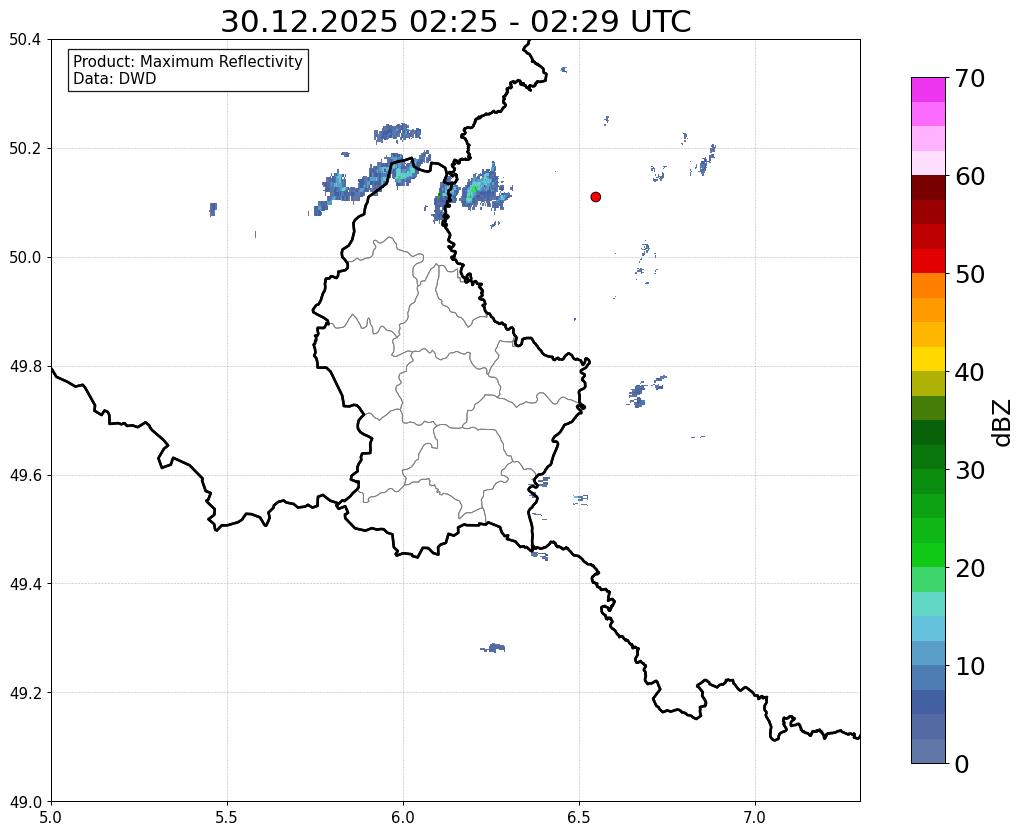This screenshot has width=1023, height=834.
Task: Click the colorbar tick label 30
Action: coord(970,470)
